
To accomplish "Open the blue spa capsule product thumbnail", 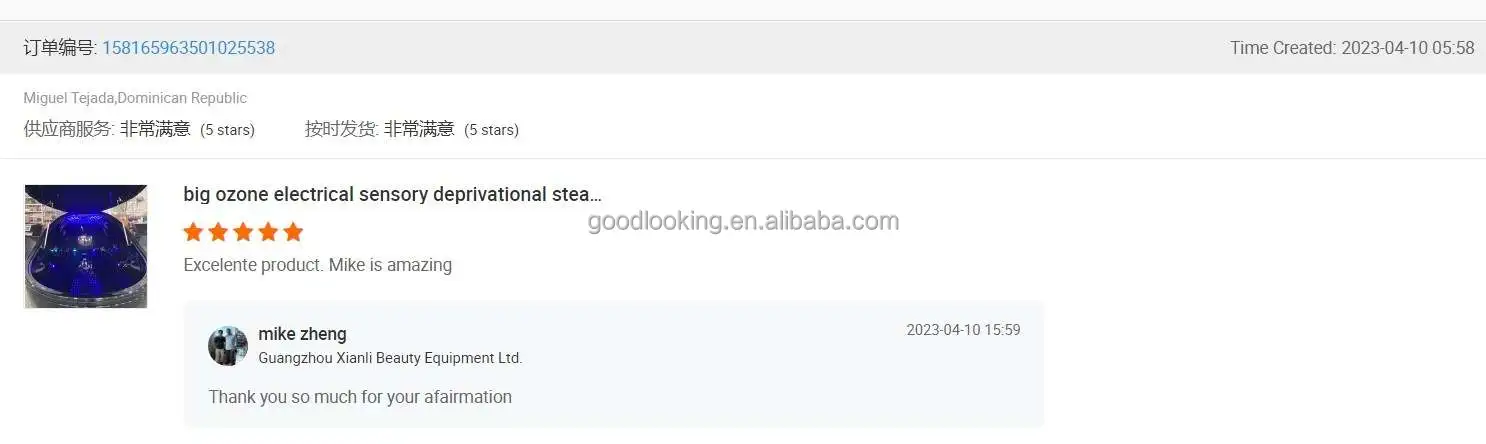I will (x=86, y=246).
